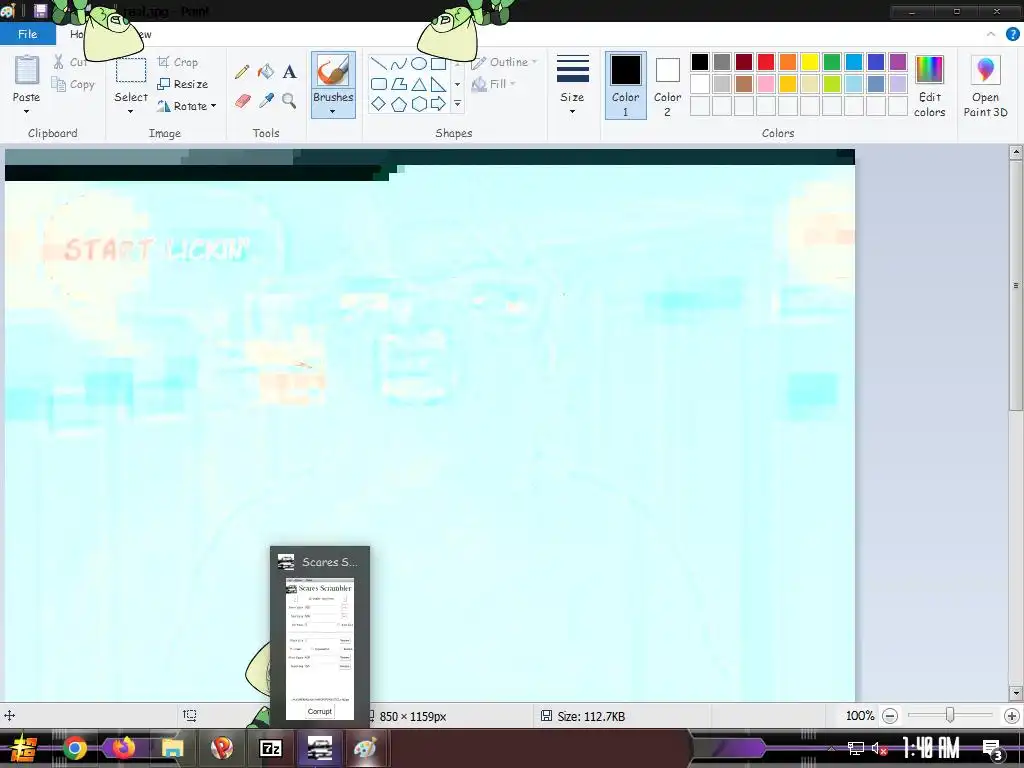Open Chrome from the taskbar
This screenshot has width=1024, height=768.
(74, 748)
